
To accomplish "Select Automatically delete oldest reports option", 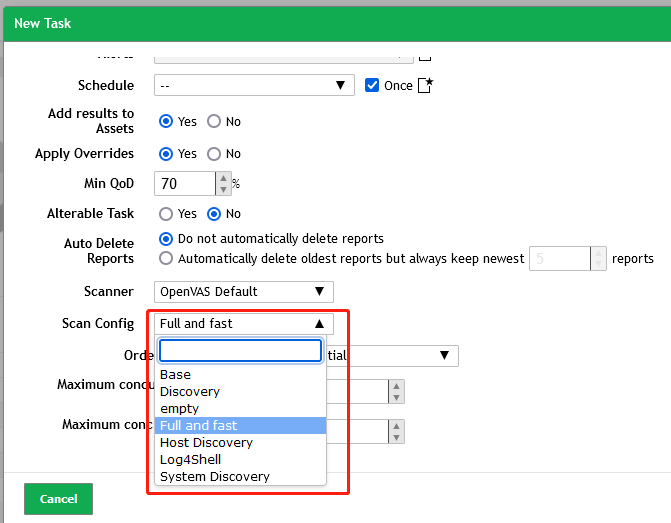I will (x=168, y=259).
